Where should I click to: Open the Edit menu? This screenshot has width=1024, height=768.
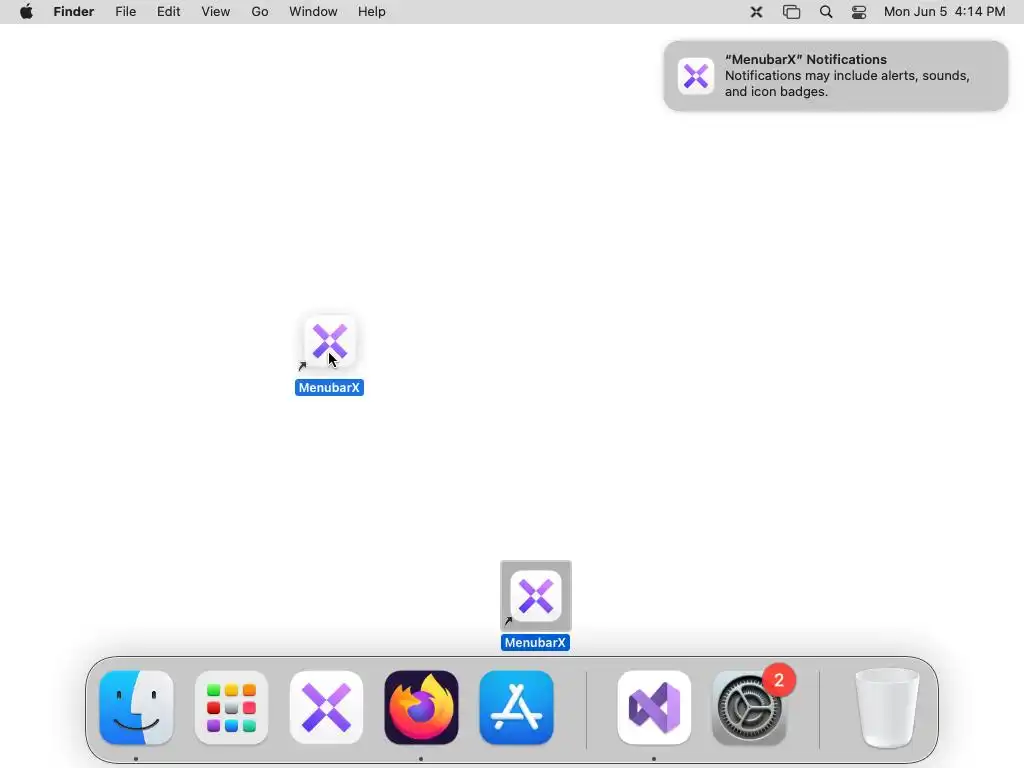click(168, 12)
